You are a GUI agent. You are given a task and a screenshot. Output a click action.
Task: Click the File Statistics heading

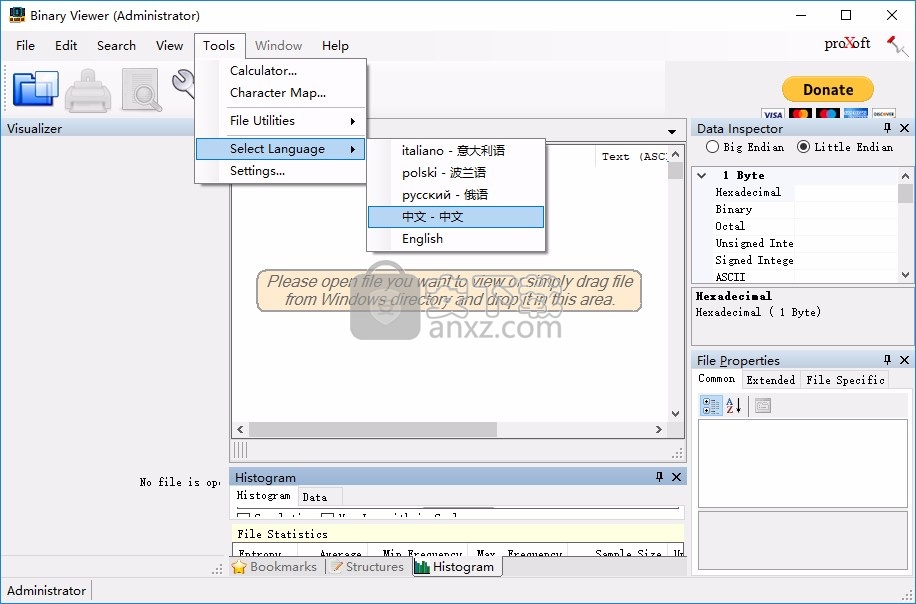click(283, 534)
